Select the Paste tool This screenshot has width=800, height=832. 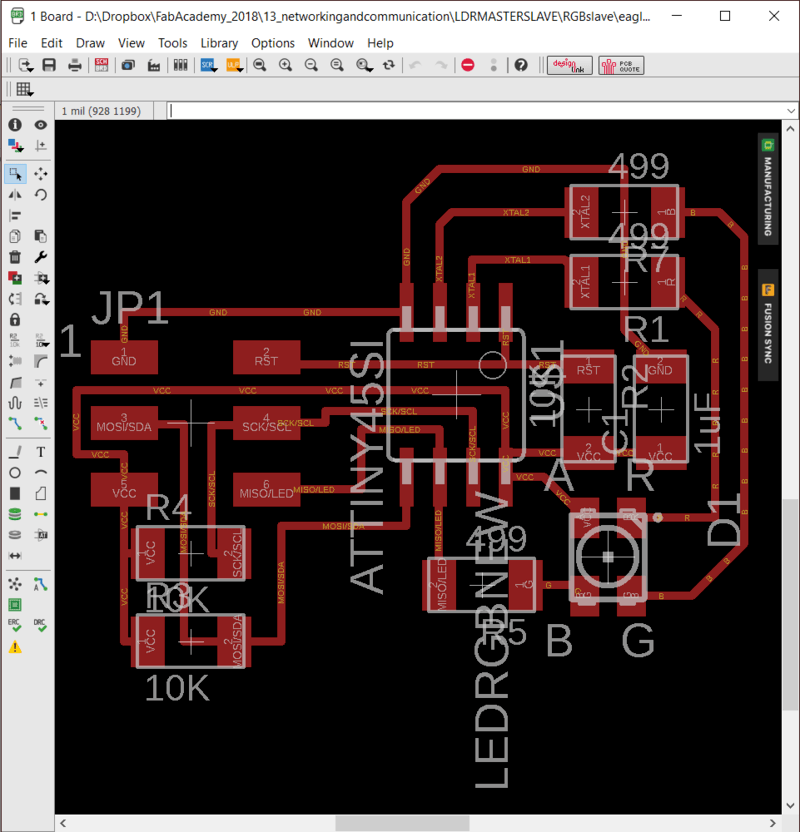(41, 236)
